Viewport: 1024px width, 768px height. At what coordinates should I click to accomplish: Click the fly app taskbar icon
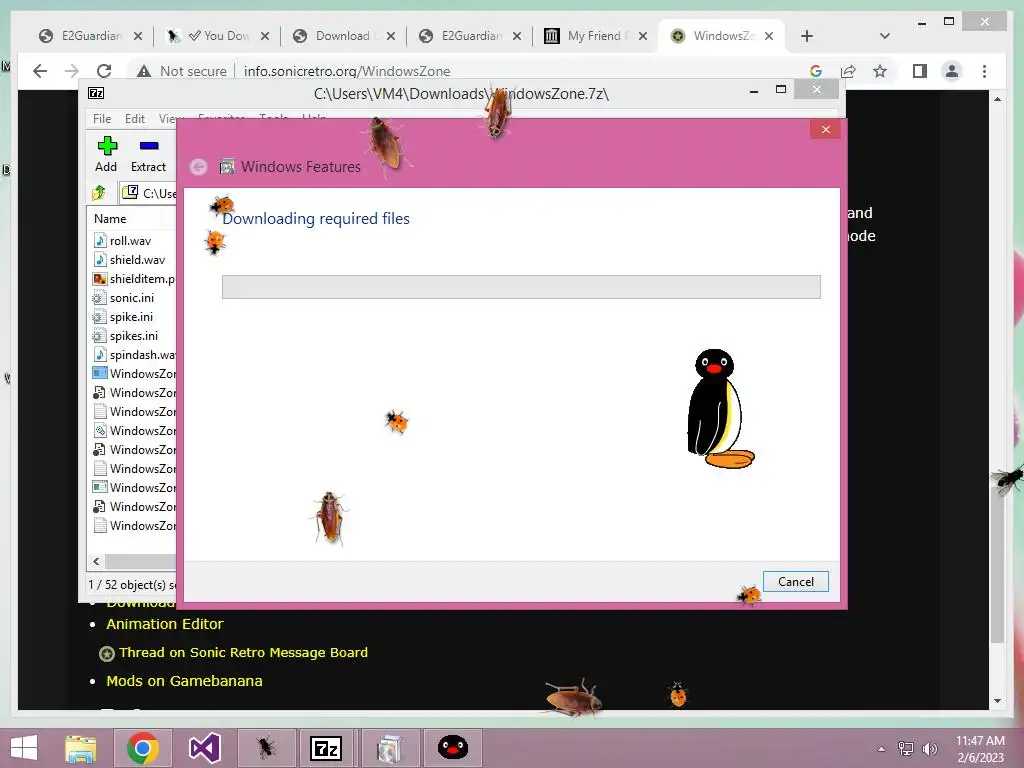coord(266,748)
